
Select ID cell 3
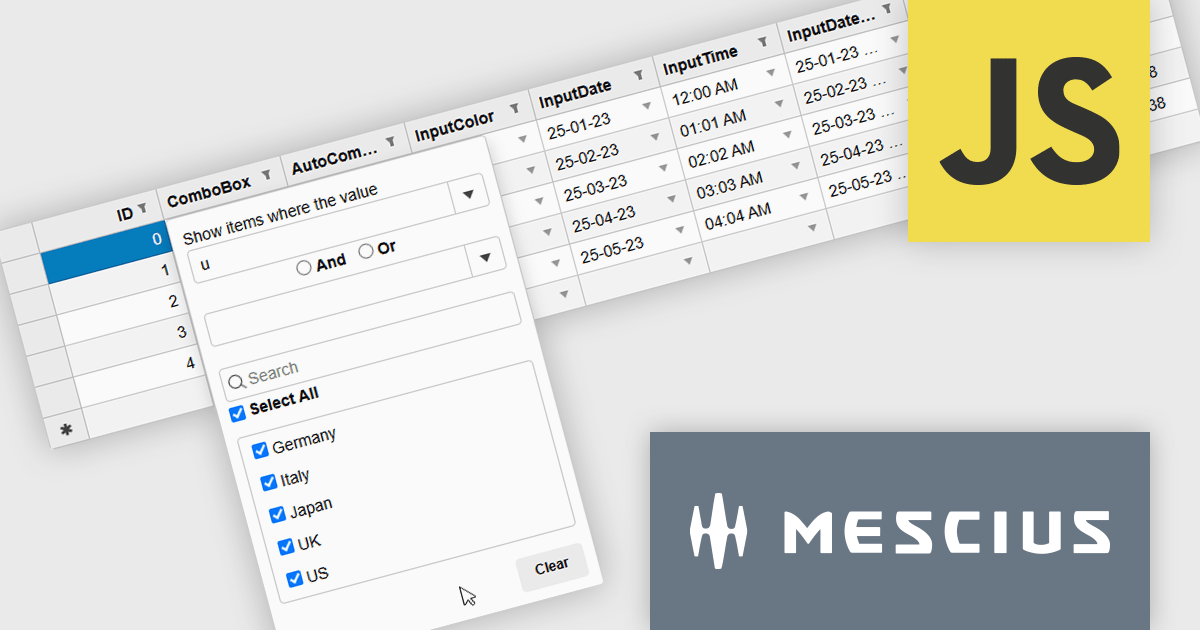click(x=132, y=345)
